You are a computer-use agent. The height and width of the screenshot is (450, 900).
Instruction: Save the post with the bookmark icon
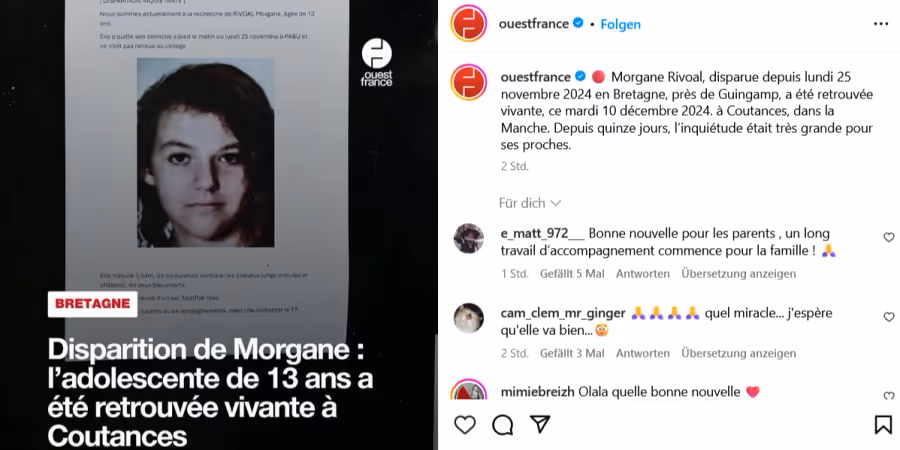[883, 425]
